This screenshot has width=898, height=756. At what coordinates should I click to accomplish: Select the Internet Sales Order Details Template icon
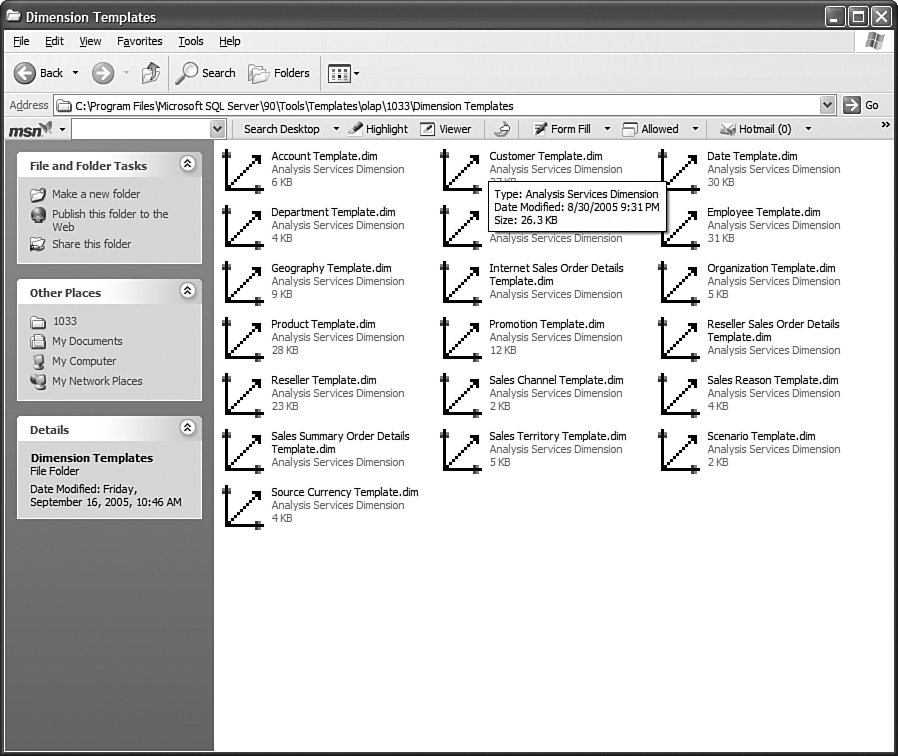point(461,283)
